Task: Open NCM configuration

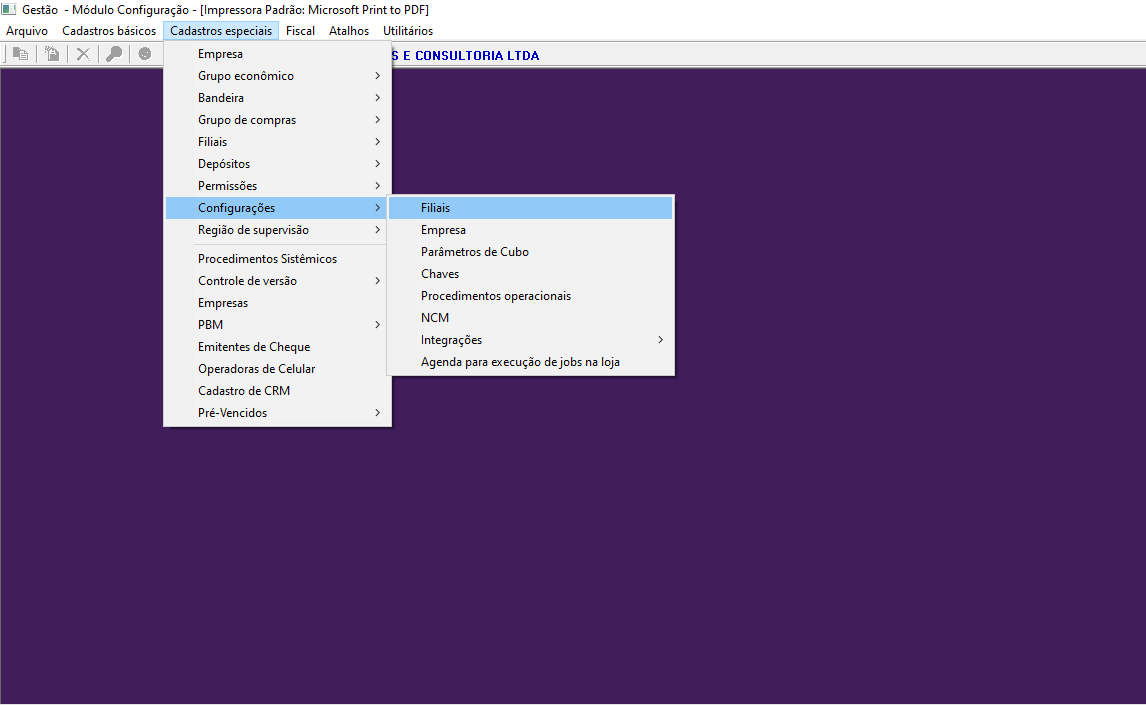Action: [x=531, y=317]
